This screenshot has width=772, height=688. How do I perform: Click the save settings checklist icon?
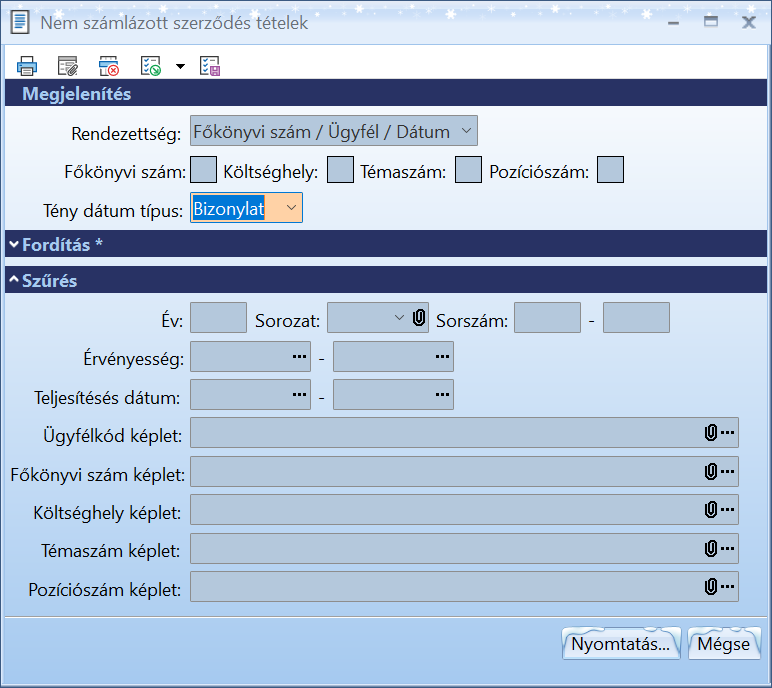(210, 67)
